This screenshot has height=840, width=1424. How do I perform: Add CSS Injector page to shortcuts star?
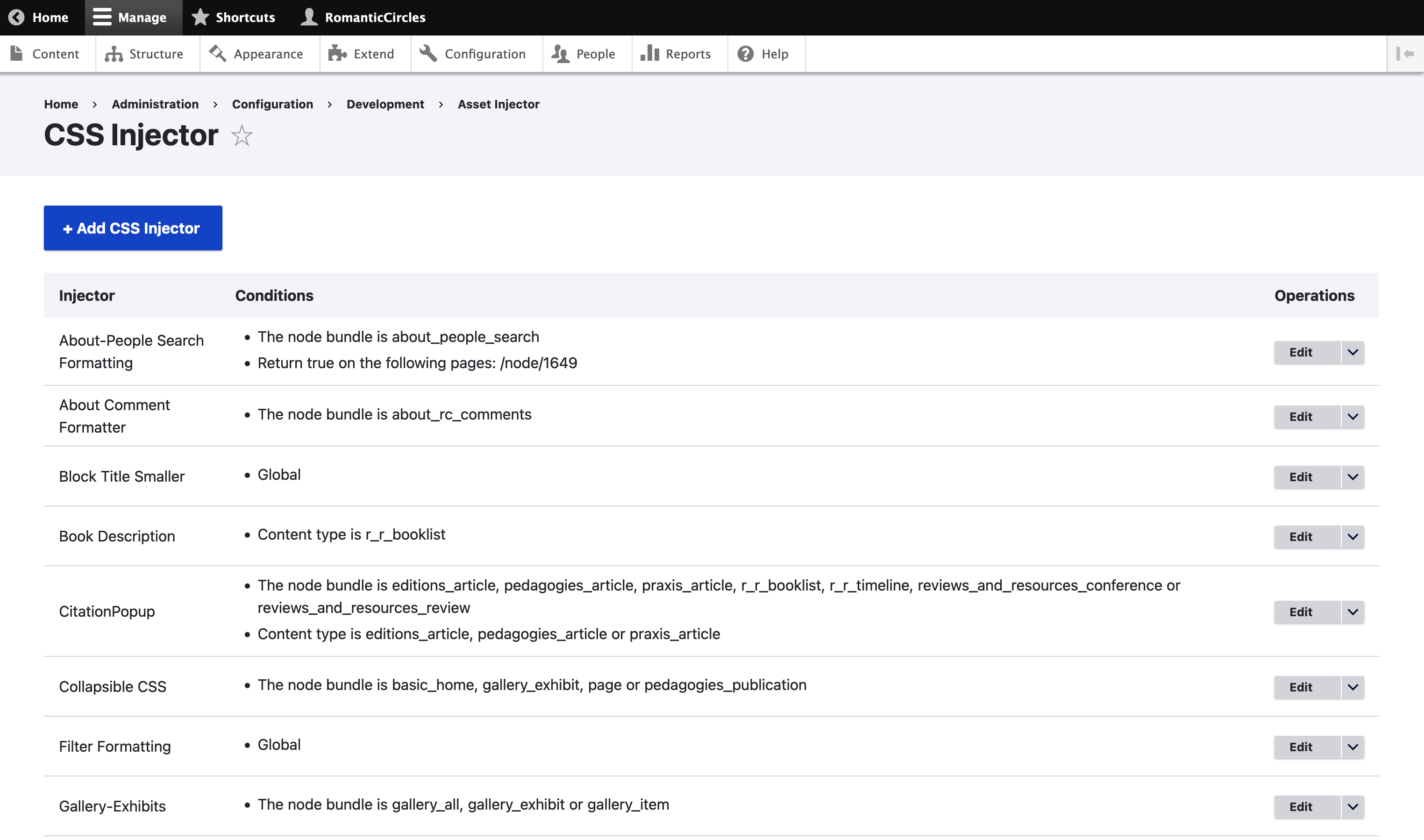click(242, 136)
